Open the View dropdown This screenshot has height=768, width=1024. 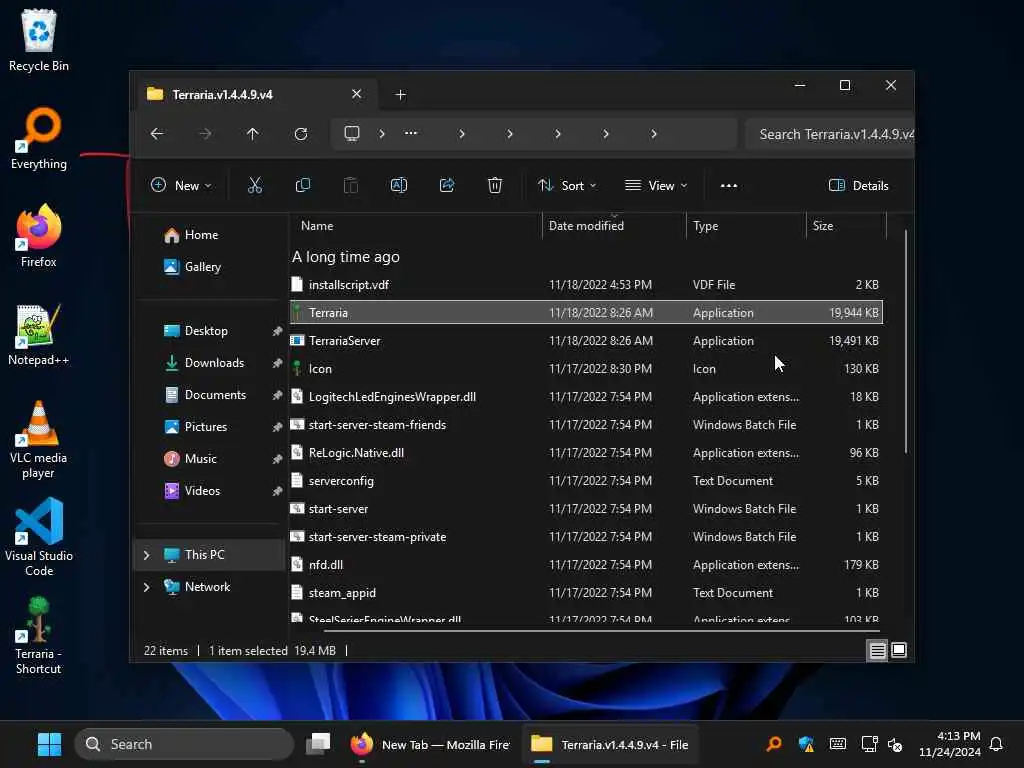click(x=656, y=185)
